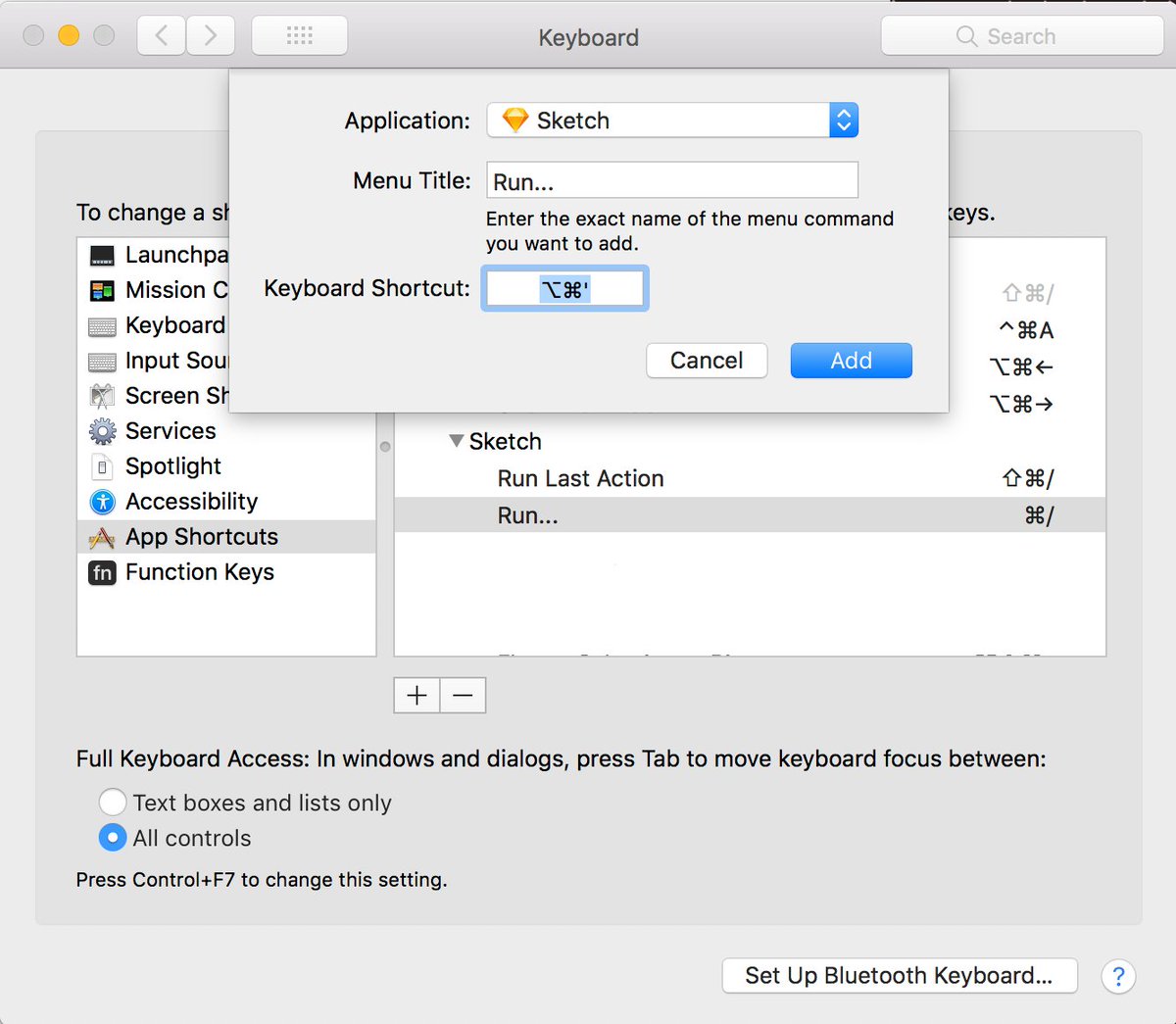Select the Spotlight icon in the sidebar
Viewport: 1176px width, 1024px height.
pos(102,466)
